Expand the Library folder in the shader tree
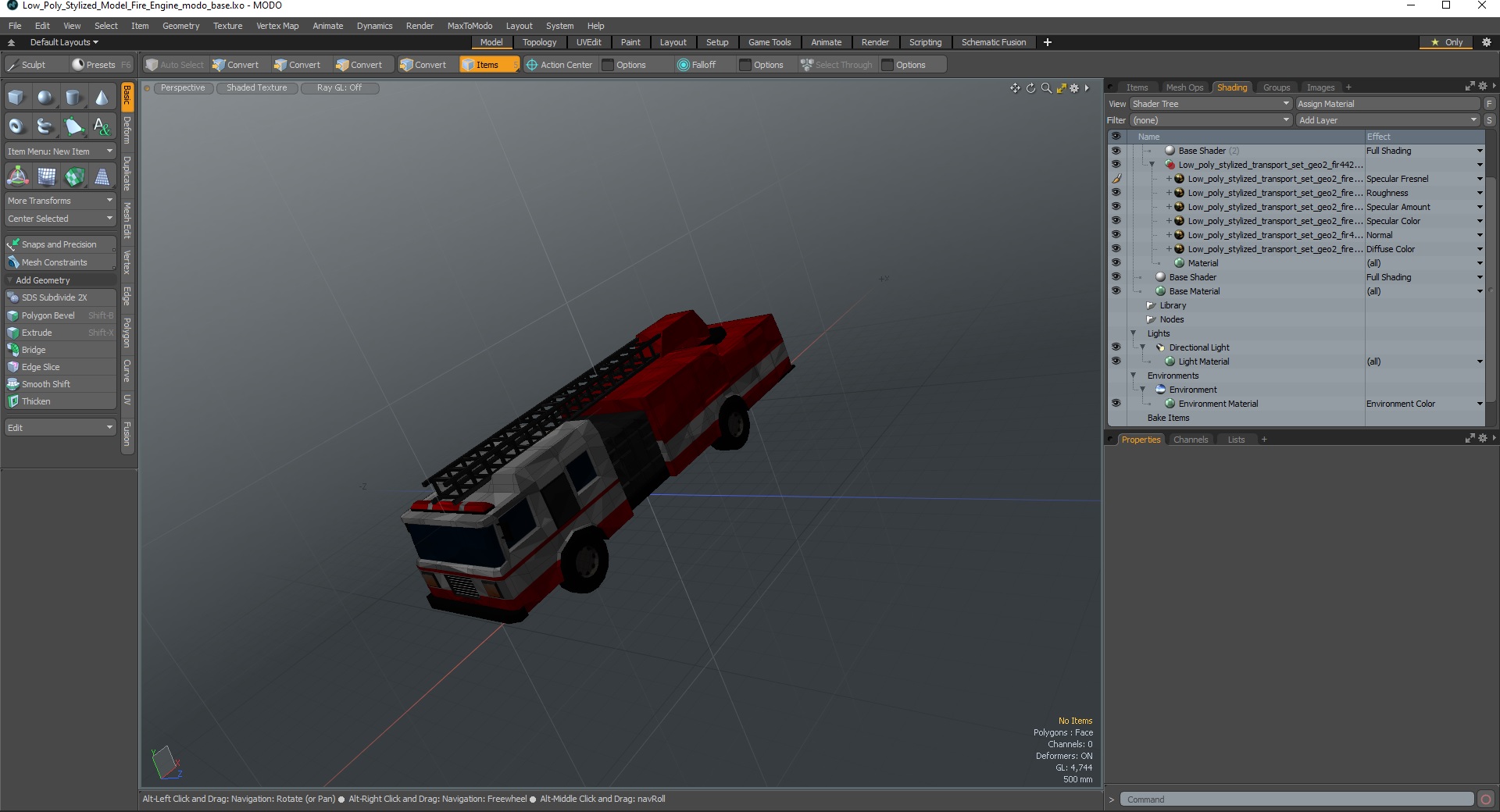The width and height of the screenshot is (1500, 812). coord(1151,305)
